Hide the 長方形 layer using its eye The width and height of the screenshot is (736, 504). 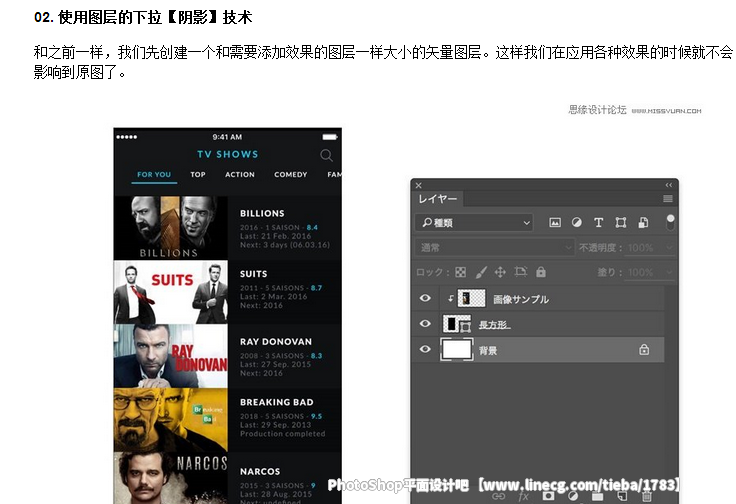tap(425, 324)
